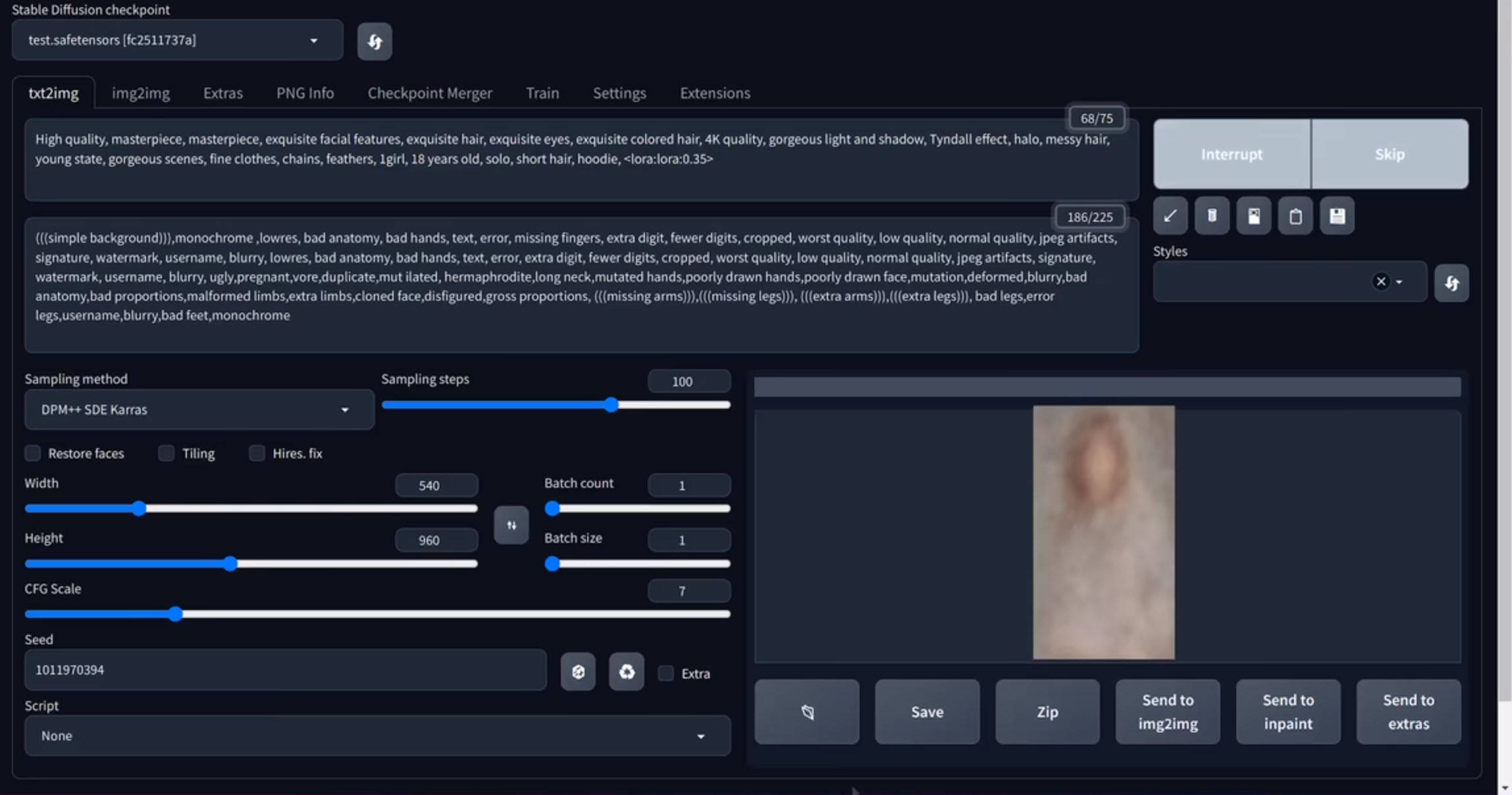Image resolution: width=1512 pixels, height=795 pixels.
Task: Open the Script dropdown showing None
Action: (x=377, y=736)
